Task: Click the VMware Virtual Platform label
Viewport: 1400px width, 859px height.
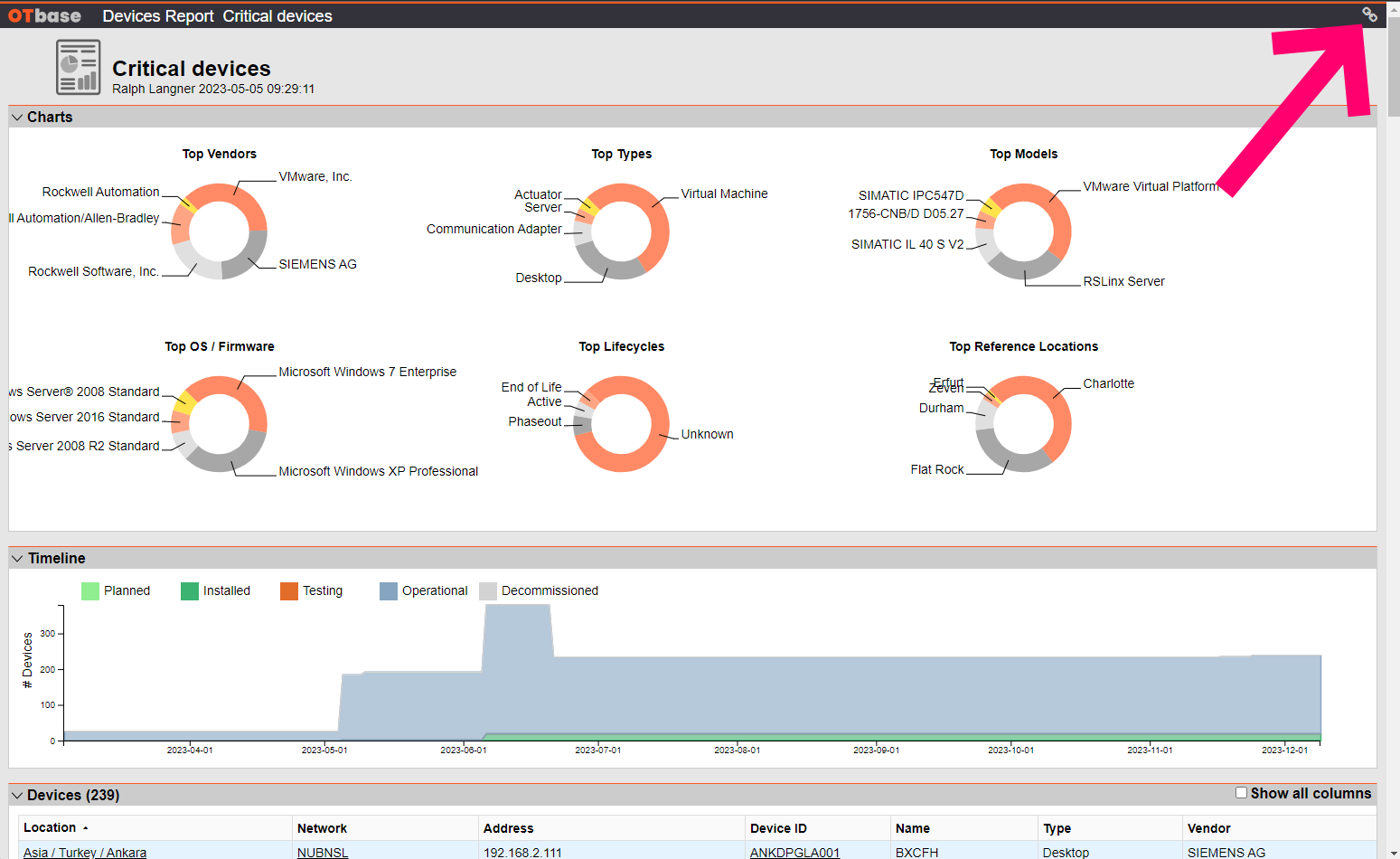Action: coord(1151,186)
